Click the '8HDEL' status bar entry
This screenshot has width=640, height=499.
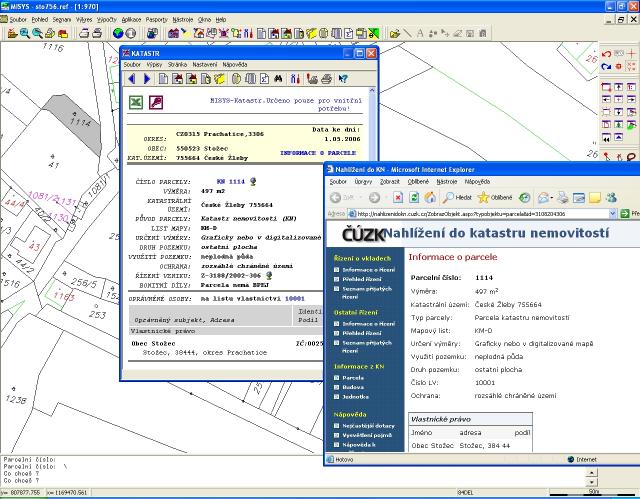(465, 492)
